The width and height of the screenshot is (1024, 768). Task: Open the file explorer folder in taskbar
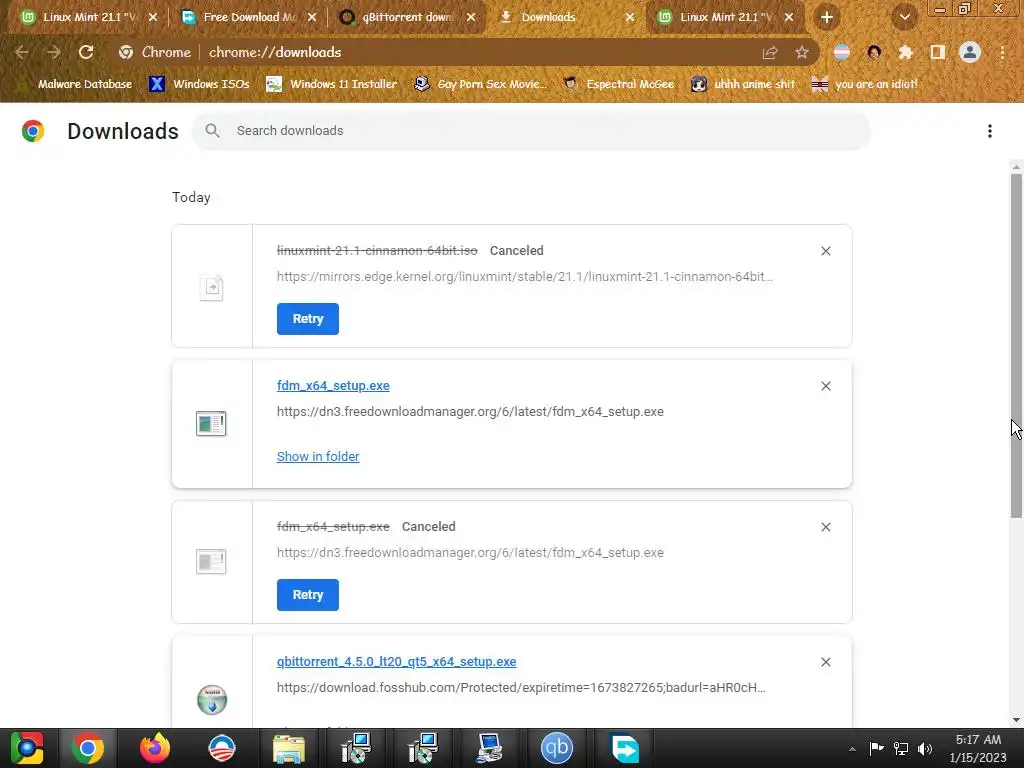coord(289,748)
